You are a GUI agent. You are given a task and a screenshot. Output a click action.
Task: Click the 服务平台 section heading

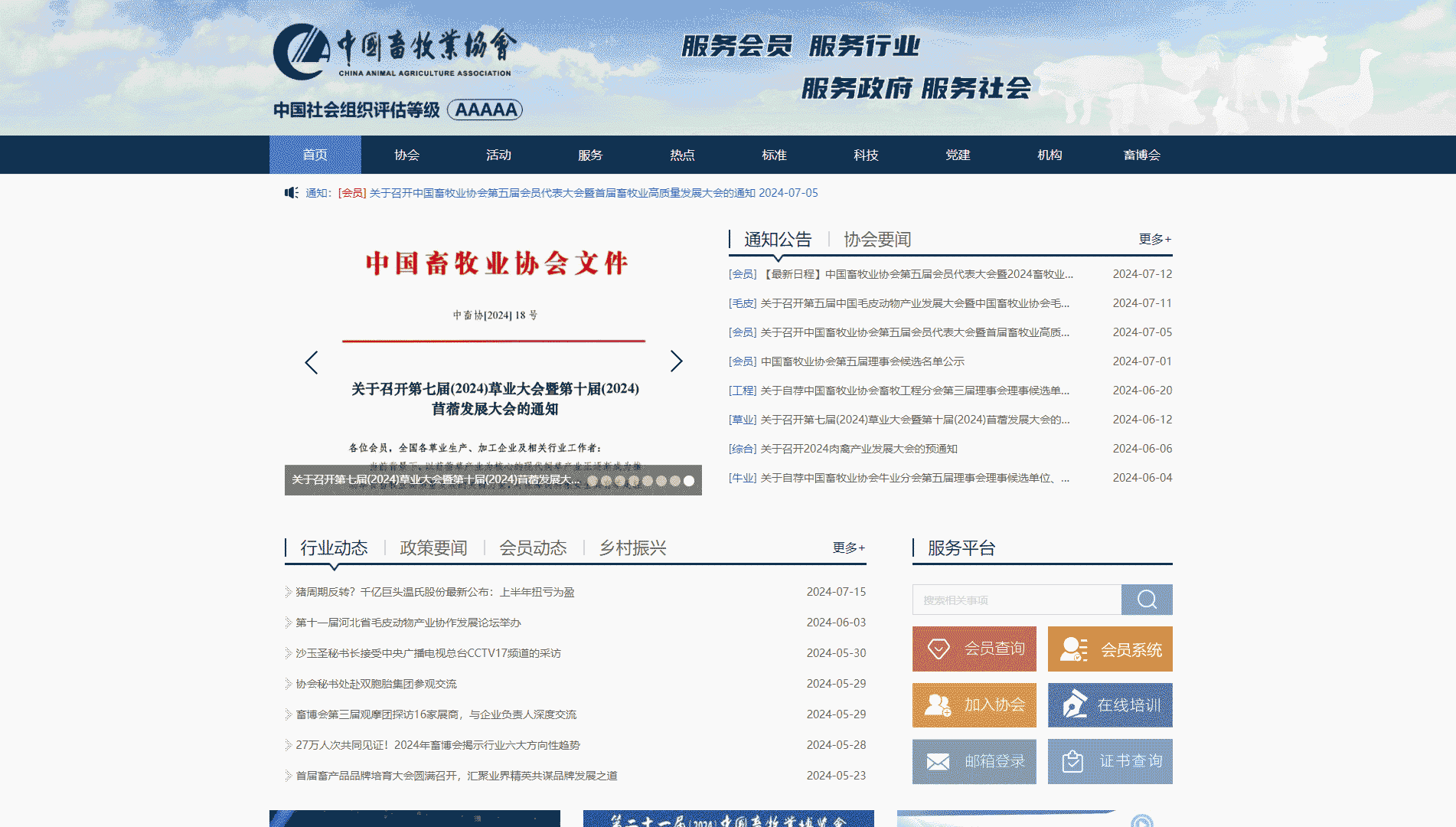click(961, 548)
